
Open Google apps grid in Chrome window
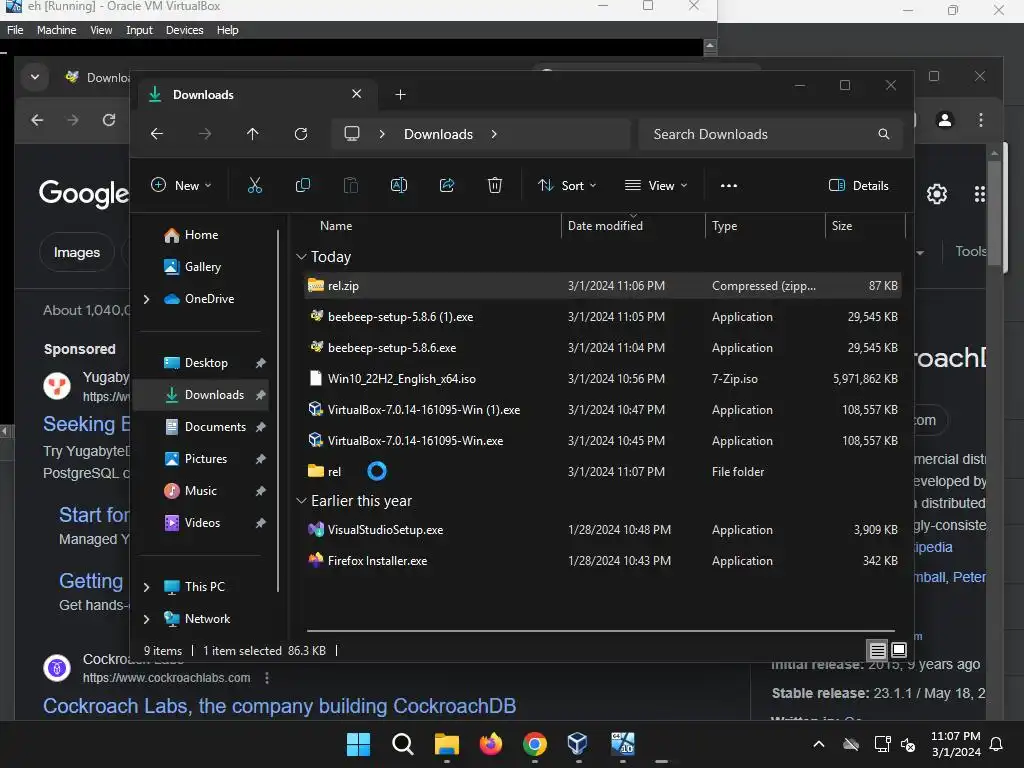point(979,194)
